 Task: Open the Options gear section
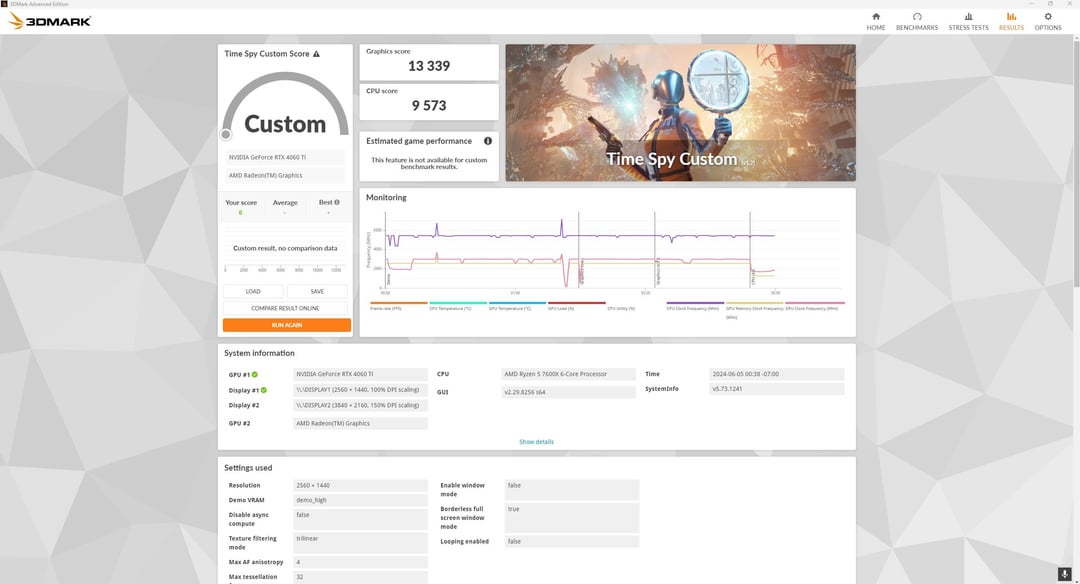point(1048,21)
